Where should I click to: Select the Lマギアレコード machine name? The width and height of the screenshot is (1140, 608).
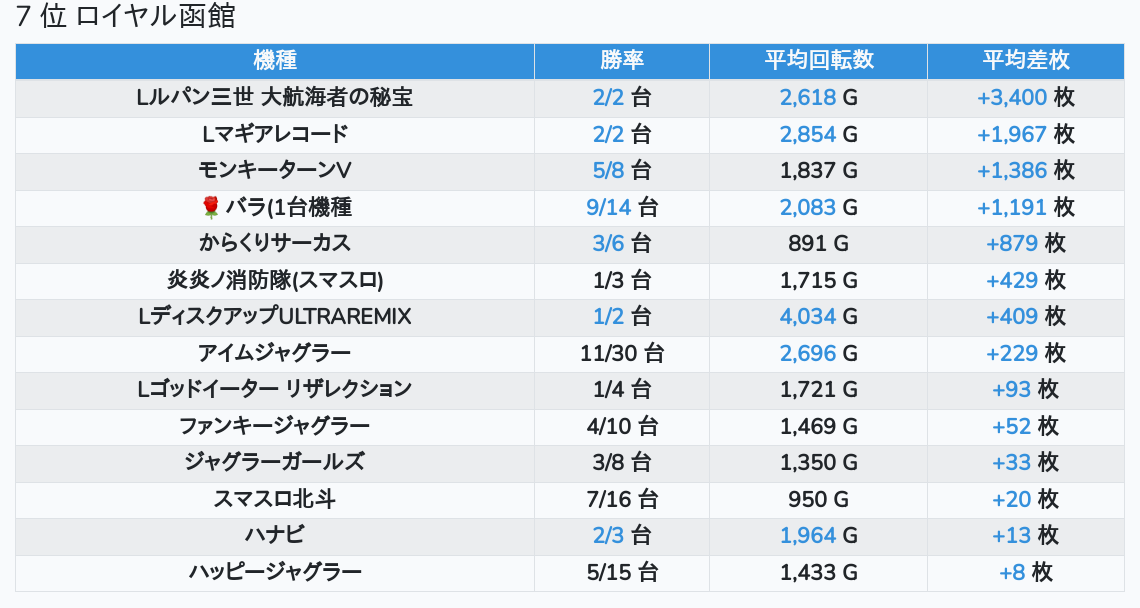tap(275, 134)
